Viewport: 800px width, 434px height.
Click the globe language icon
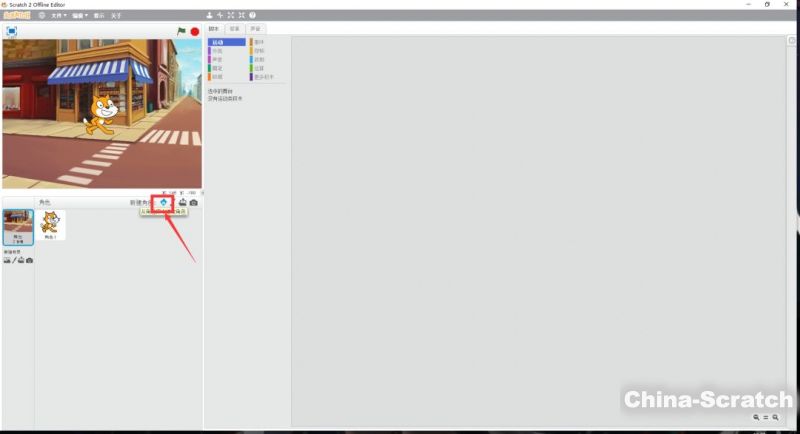(41, 16)
